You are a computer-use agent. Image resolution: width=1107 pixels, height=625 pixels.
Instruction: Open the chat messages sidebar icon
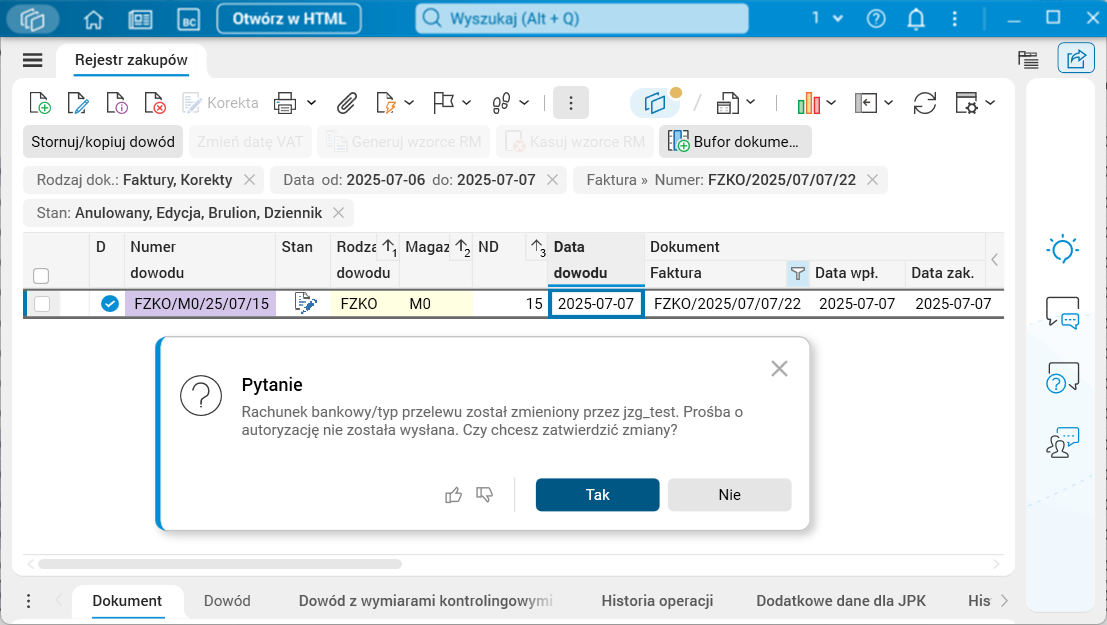(x=1063, y=312)
